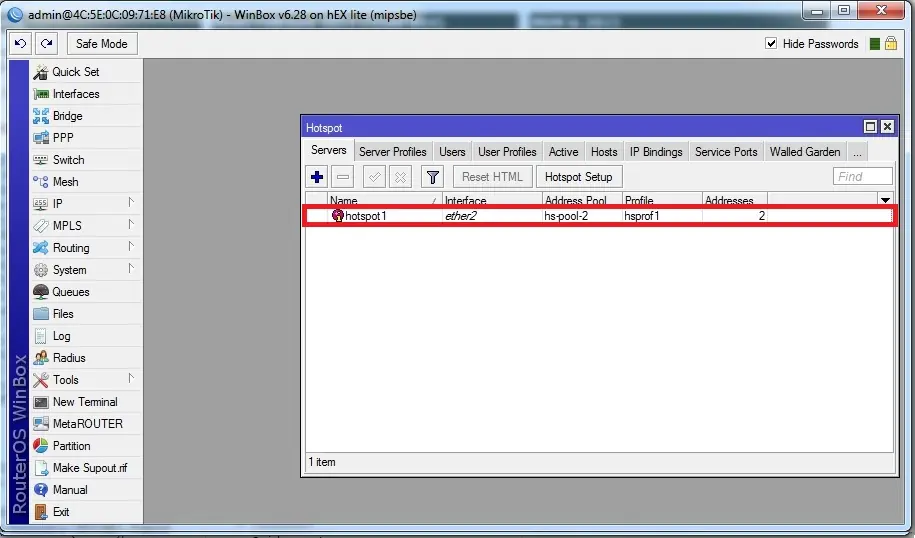Screen dimensions: 915x538
Task: Open the Partition section
Action: (86, 446)
